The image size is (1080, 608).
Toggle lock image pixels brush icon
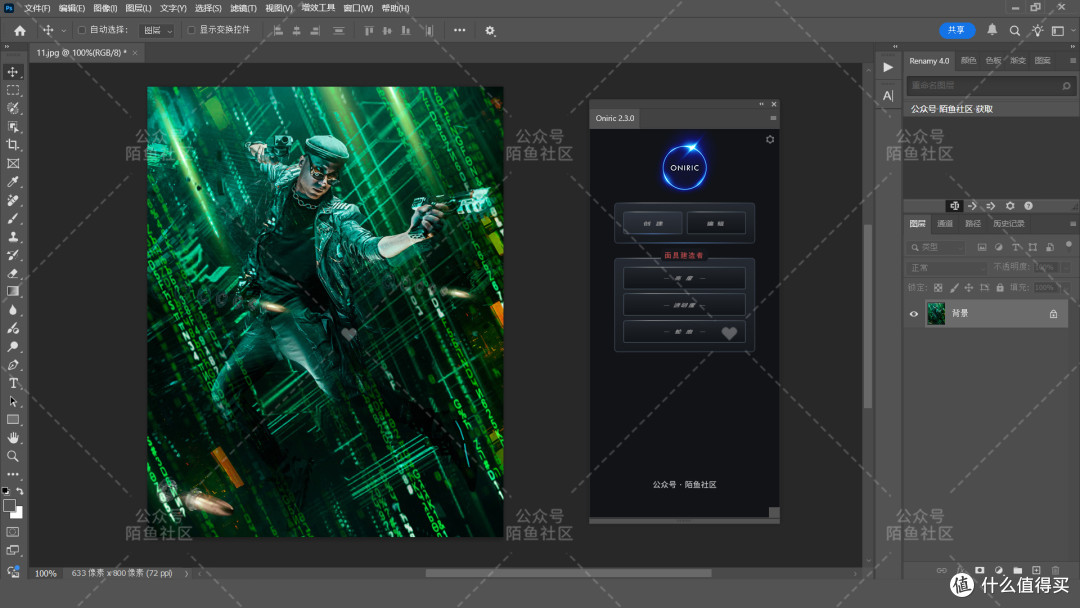click(x=954, y=288)
